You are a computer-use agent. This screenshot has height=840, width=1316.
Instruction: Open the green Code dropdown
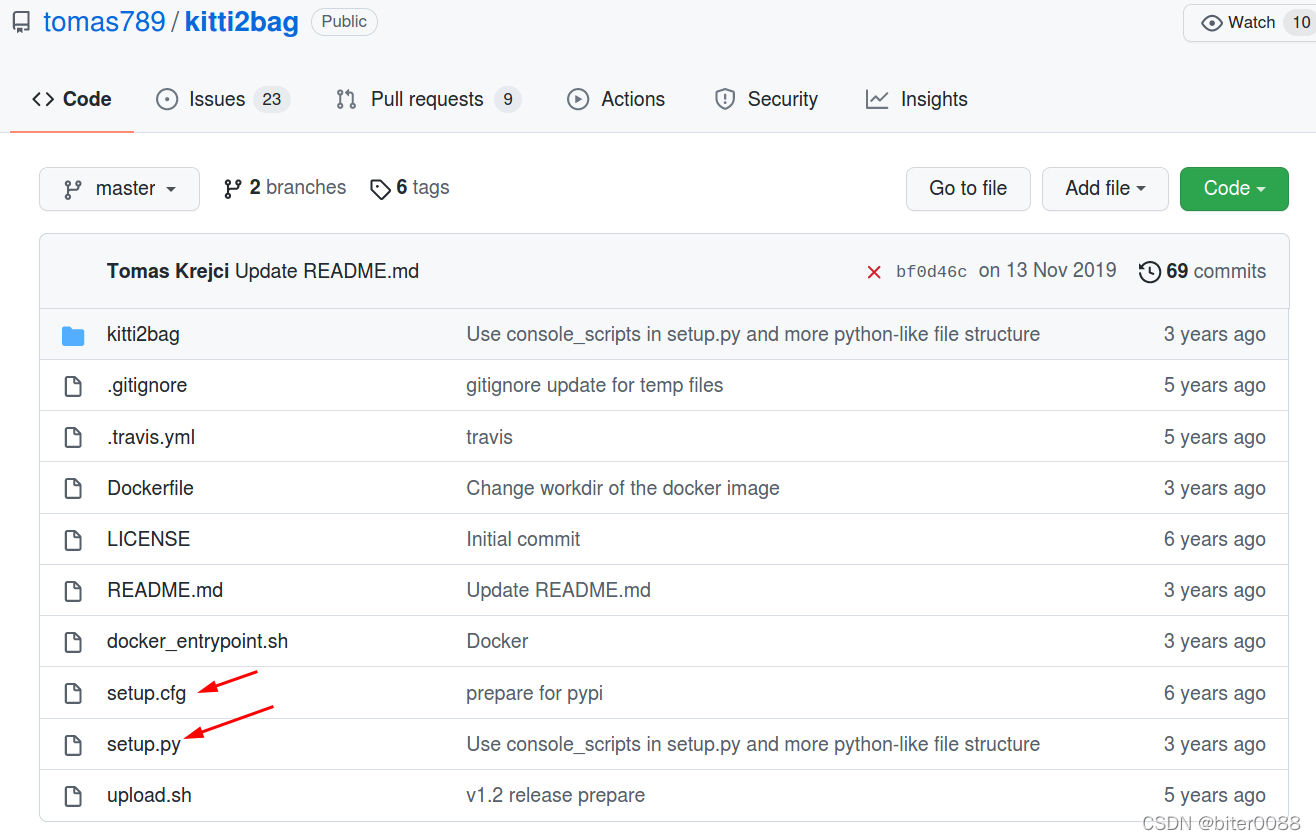[1234, 189]
